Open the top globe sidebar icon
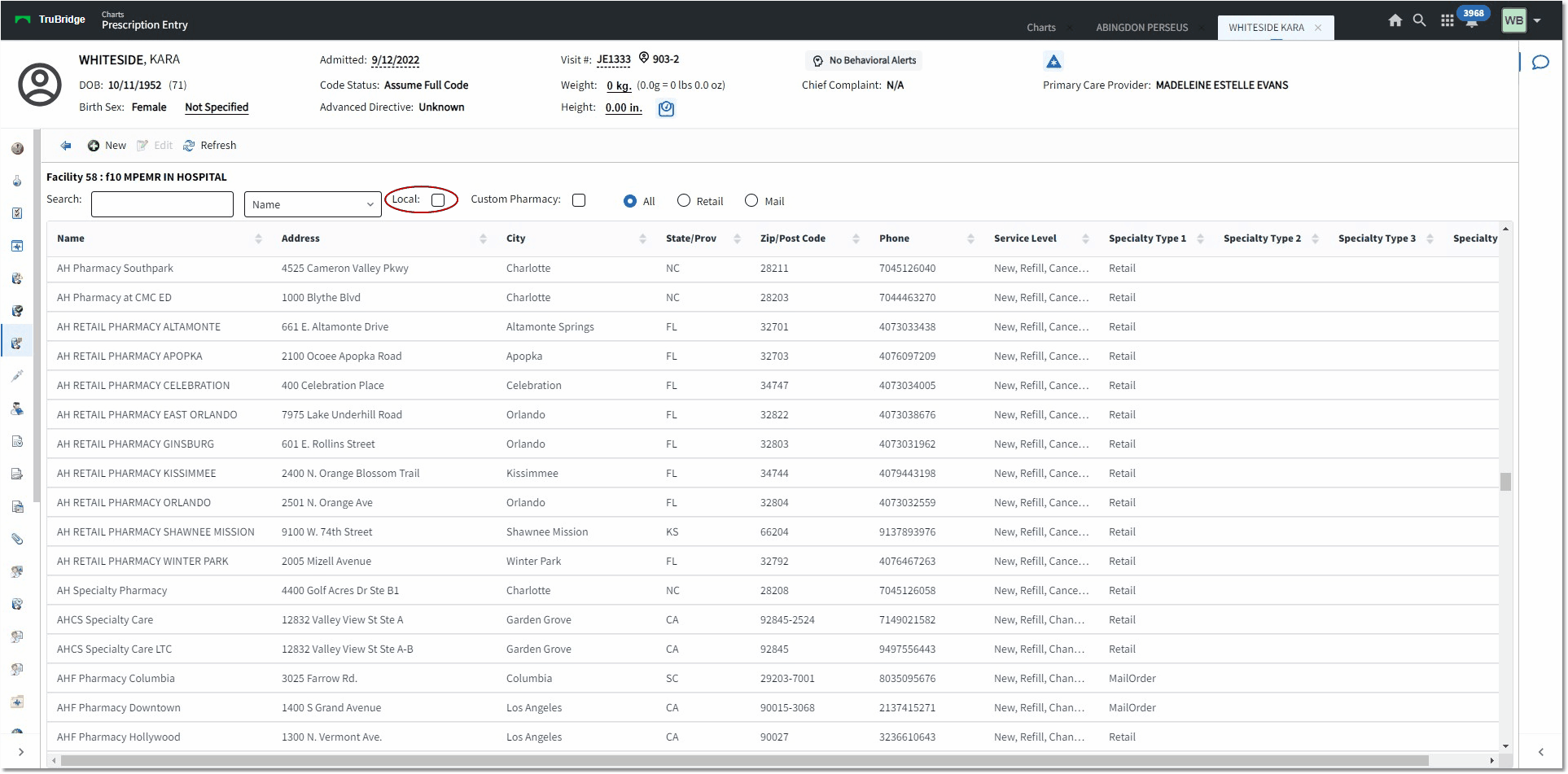The image size is (1568, 774). click(x=17, y=148)
